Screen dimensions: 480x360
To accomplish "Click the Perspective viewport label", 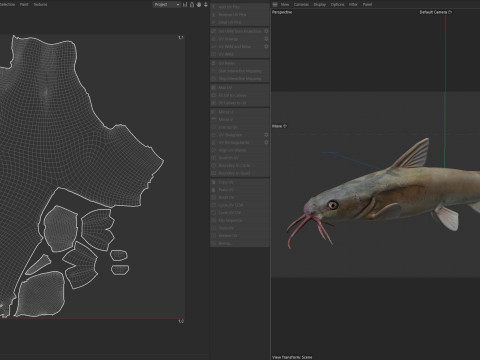I will (282, 12).
